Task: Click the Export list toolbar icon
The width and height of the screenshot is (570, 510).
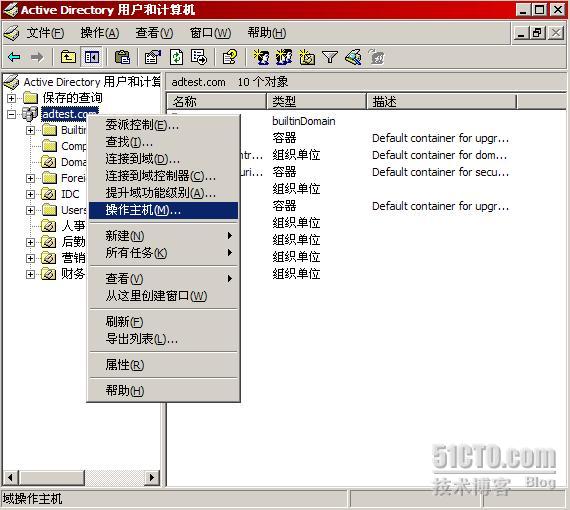Action: 199,57
